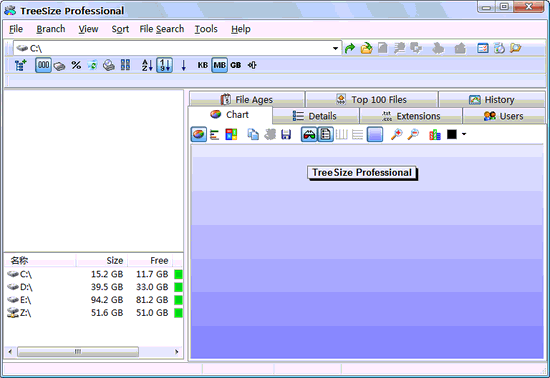Open the View menu
Image resolution: width=550 pixels, height=378 pixels.
(88, 29)
